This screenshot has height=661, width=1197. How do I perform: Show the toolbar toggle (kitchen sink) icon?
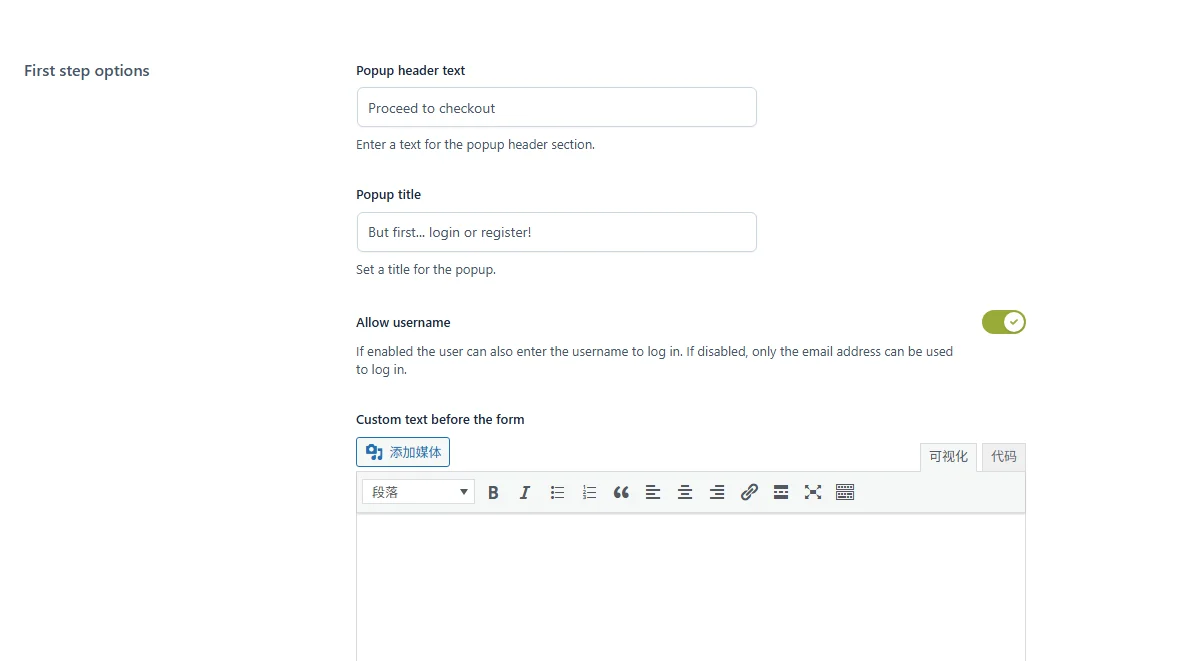click(x=845, y=492)
